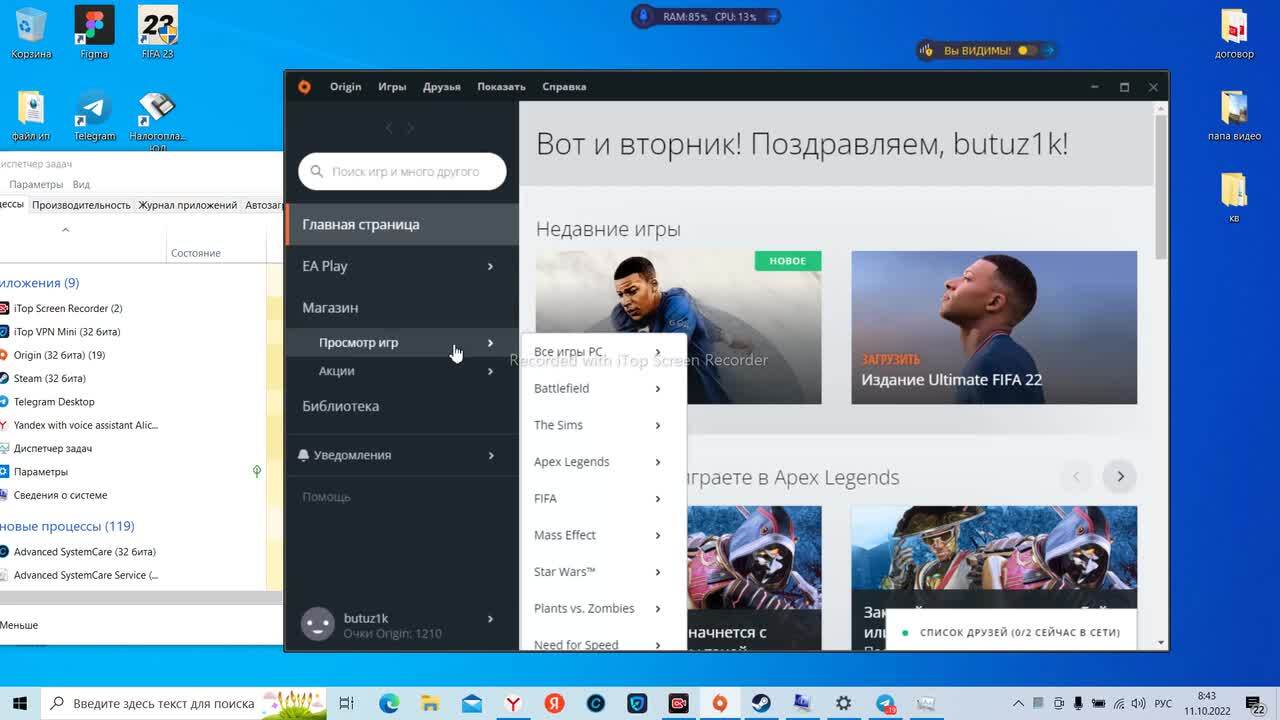Viewport: 1280px width, 720px height.
Task: Open Origin from the taskbar
Action: point(719,703)
